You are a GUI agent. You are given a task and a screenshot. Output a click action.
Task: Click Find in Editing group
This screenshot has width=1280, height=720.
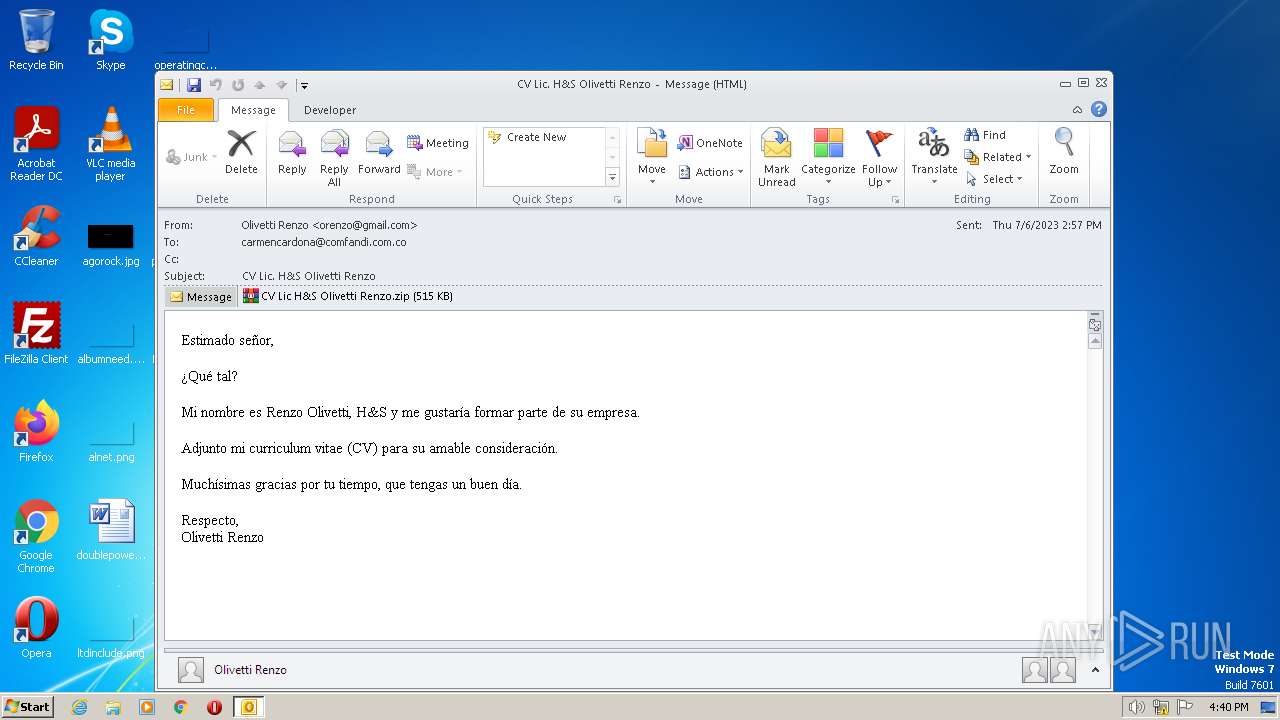[985, 135]
